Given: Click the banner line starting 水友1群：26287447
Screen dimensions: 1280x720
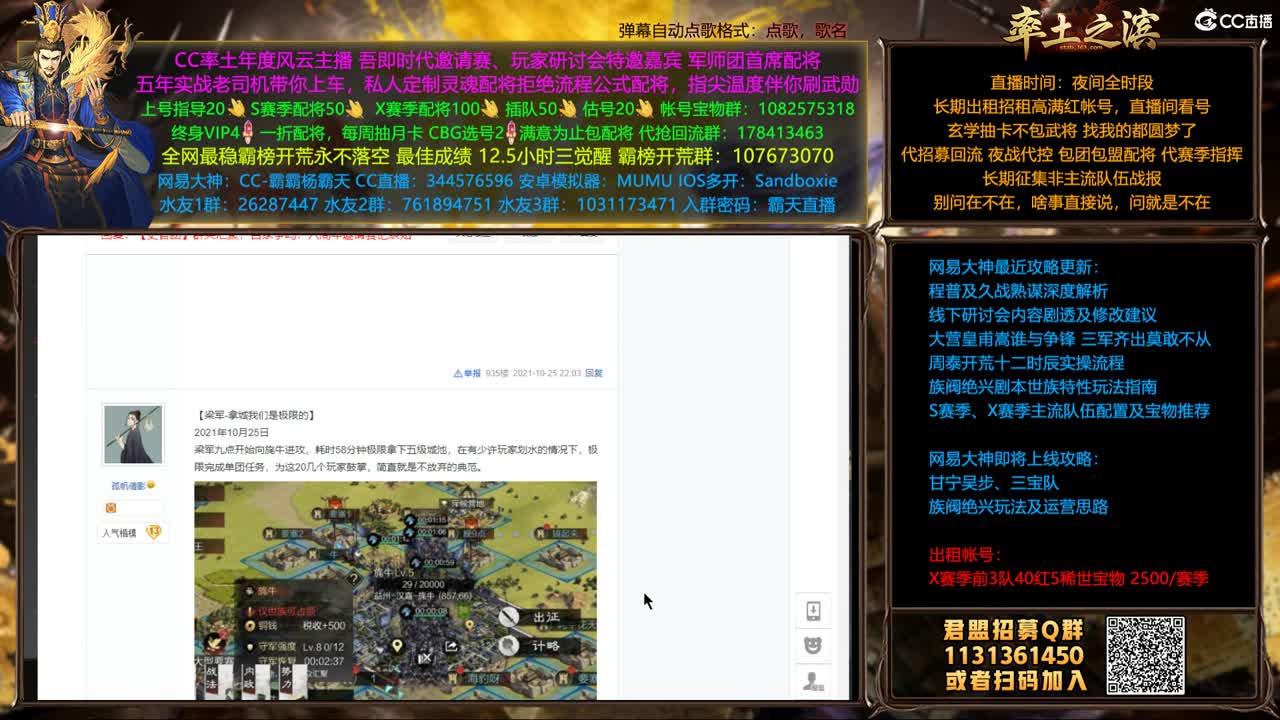Looking at the screenshot, I should coord(497,205).
